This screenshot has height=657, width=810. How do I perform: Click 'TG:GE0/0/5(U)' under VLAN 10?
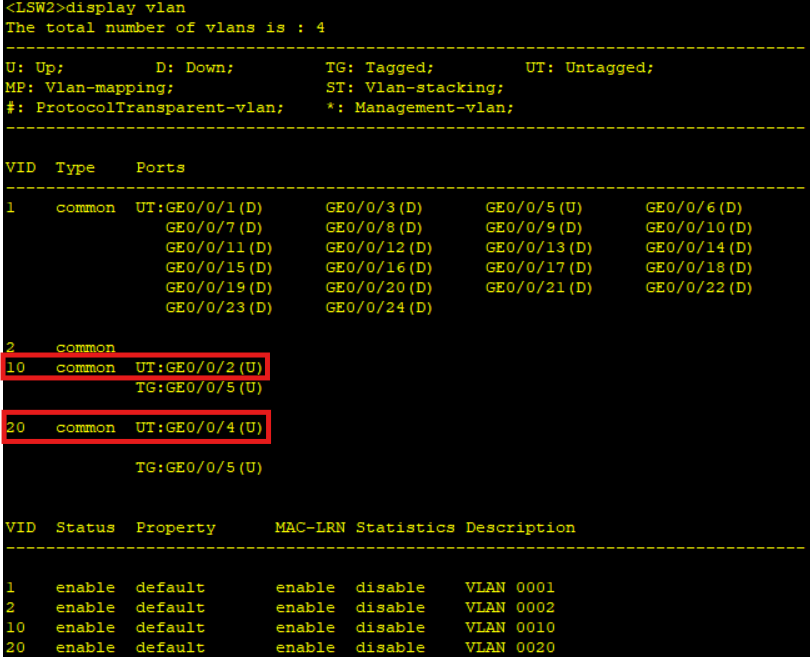pos(199,388)
